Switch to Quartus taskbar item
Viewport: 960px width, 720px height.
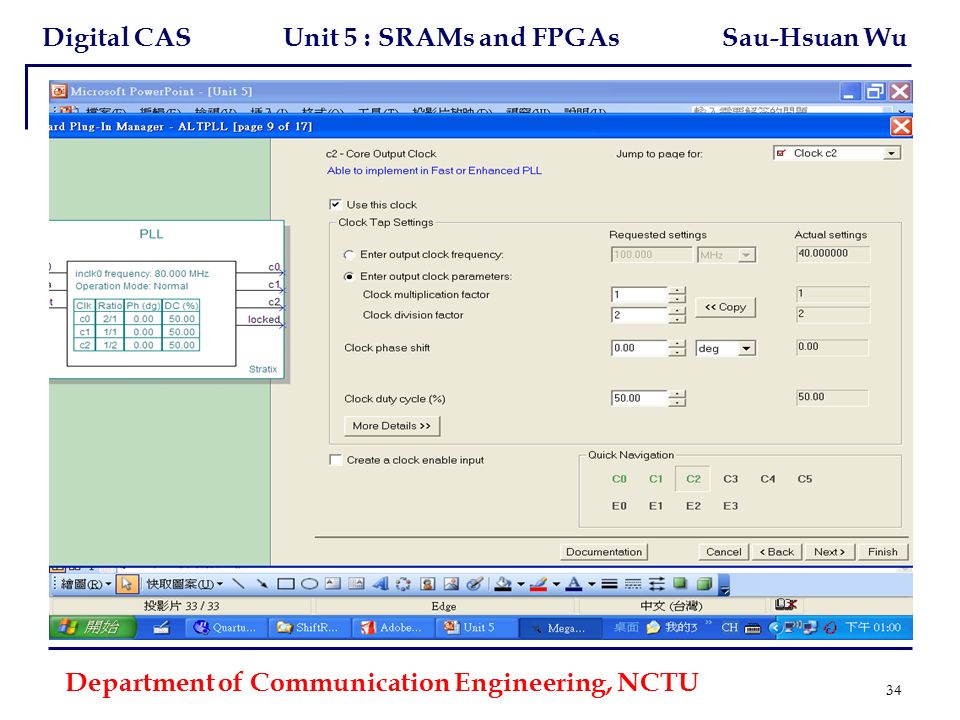click(225, 628)
